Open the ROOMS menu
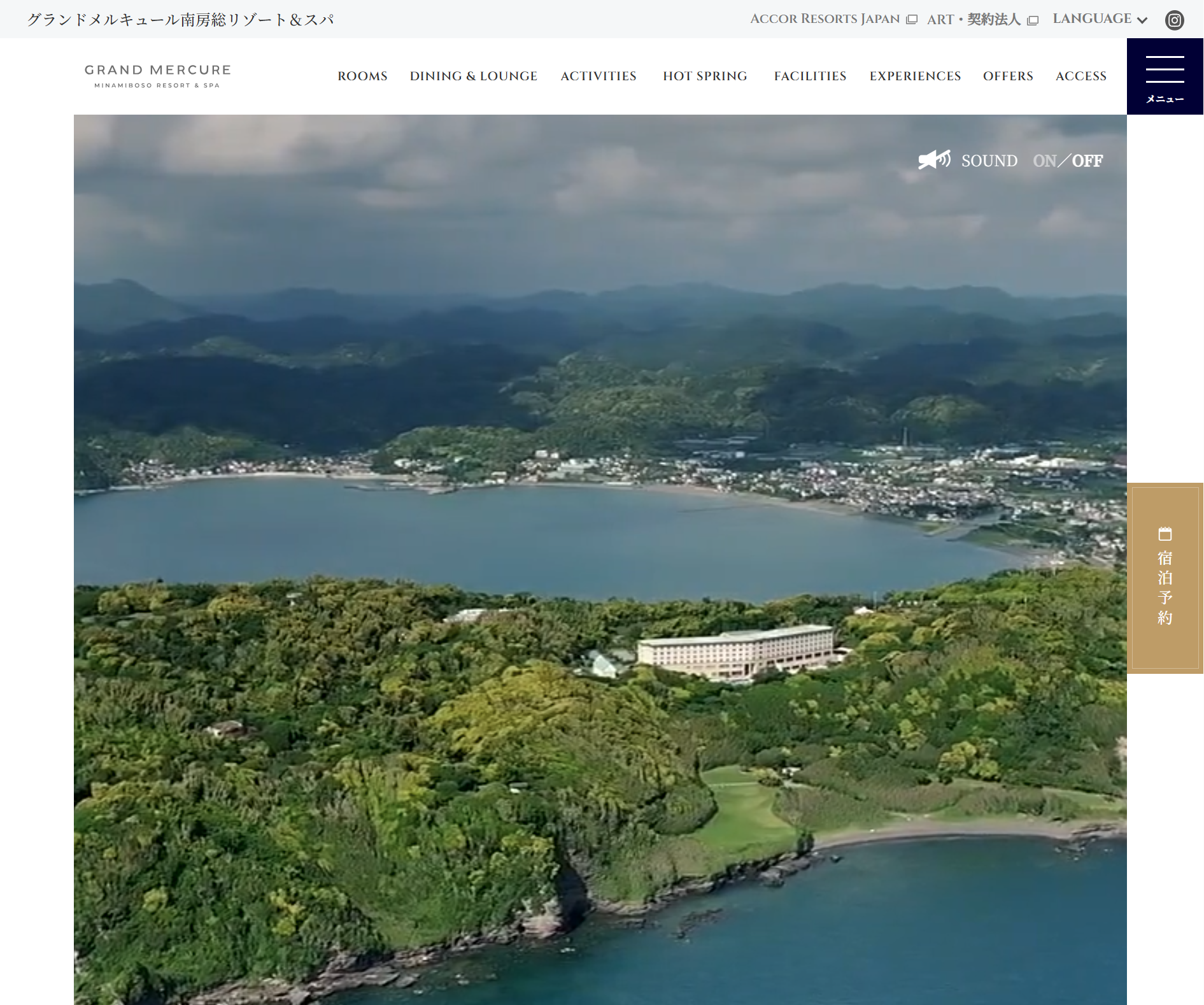The width and height of the screenshot is (1204, 1005). (362, 76)
